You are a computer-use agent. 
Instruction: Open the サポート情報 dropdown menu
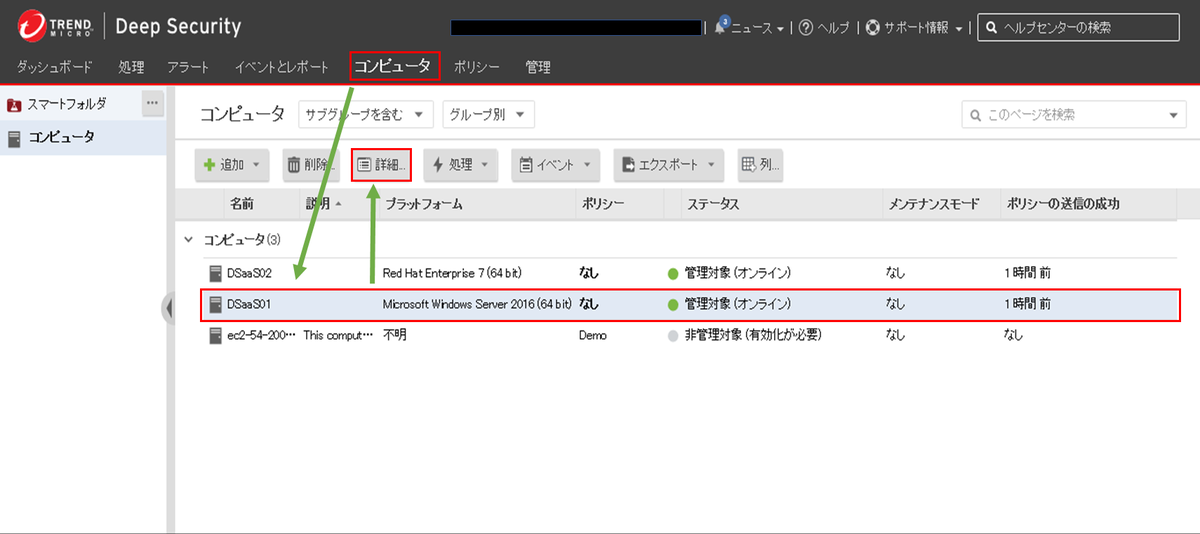(922, 28)
